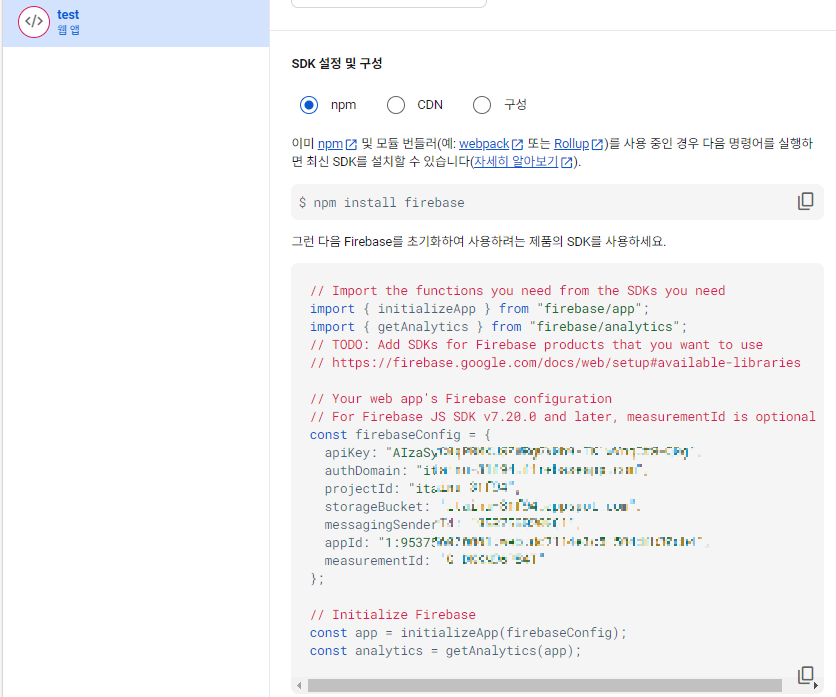Click the import initializeApp code line
Screen dimensions: 836x697
coord(480,309)
